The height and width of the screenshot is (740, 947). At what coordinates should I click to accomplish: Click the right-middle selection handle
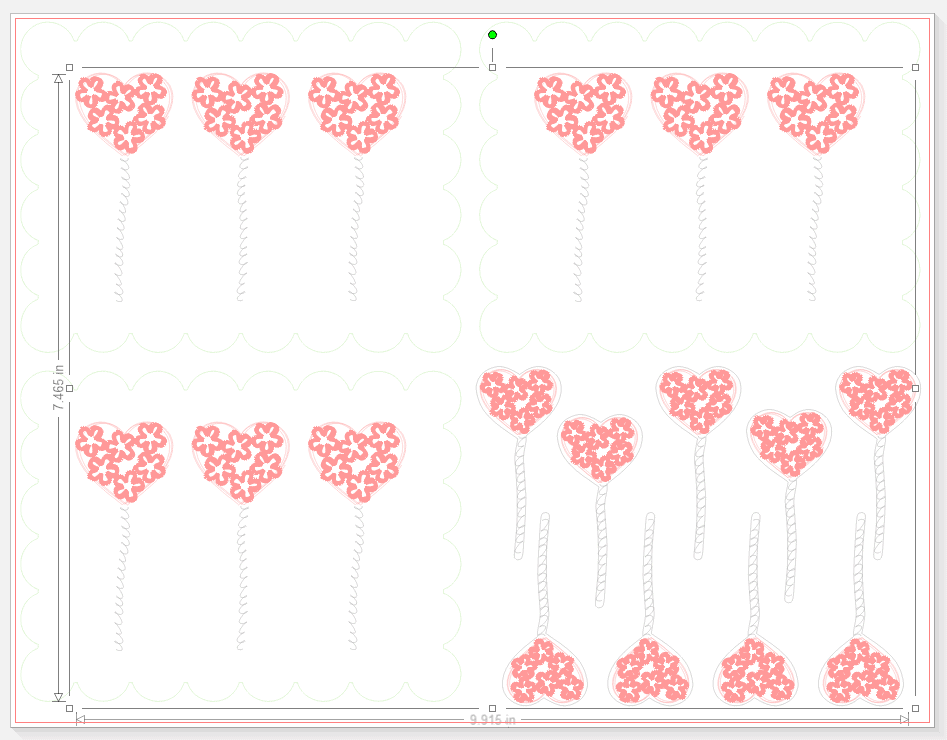pos(915,388)
